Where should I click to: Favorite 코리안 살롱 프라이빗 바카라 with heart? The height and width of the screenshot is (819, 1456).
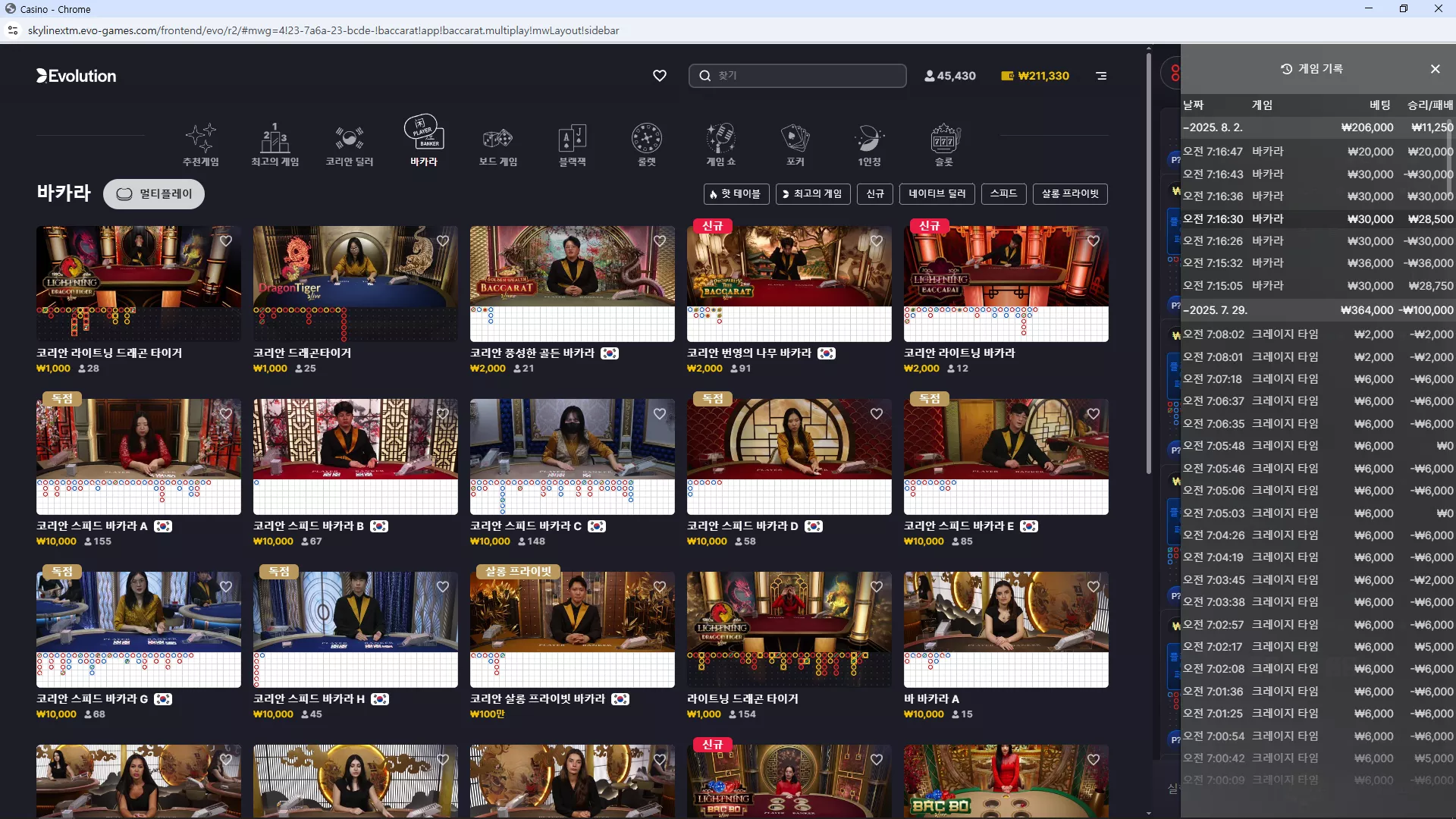click(660, 587)
